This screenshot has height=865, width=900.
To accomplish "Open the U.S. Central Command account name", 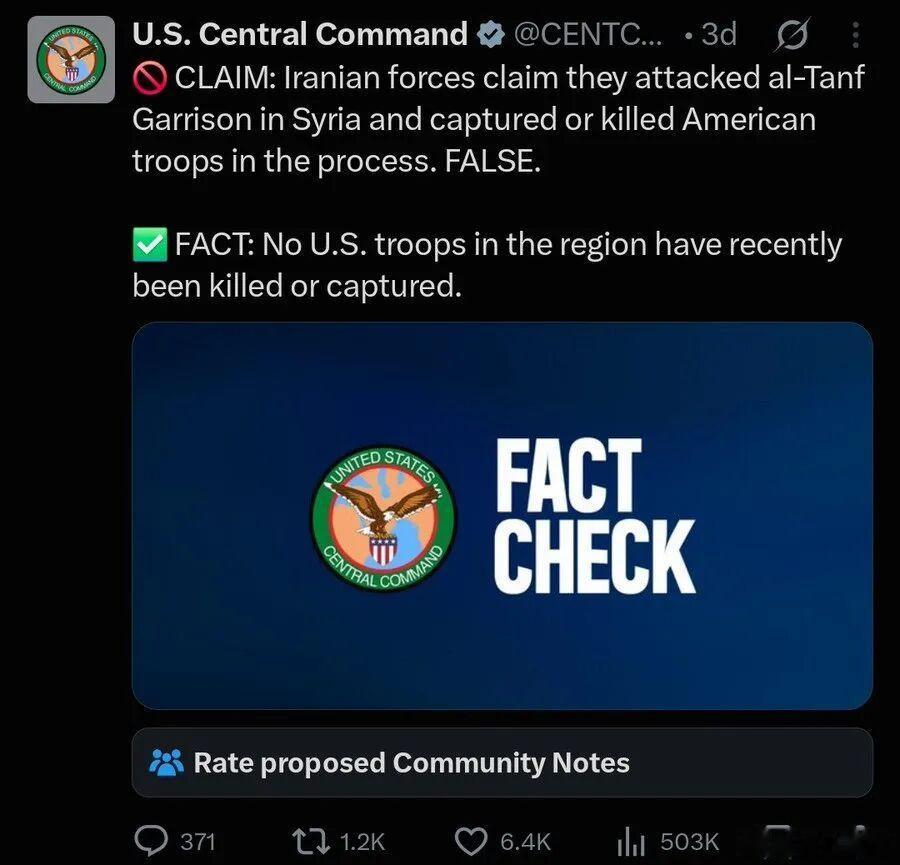I will [300, 34].
